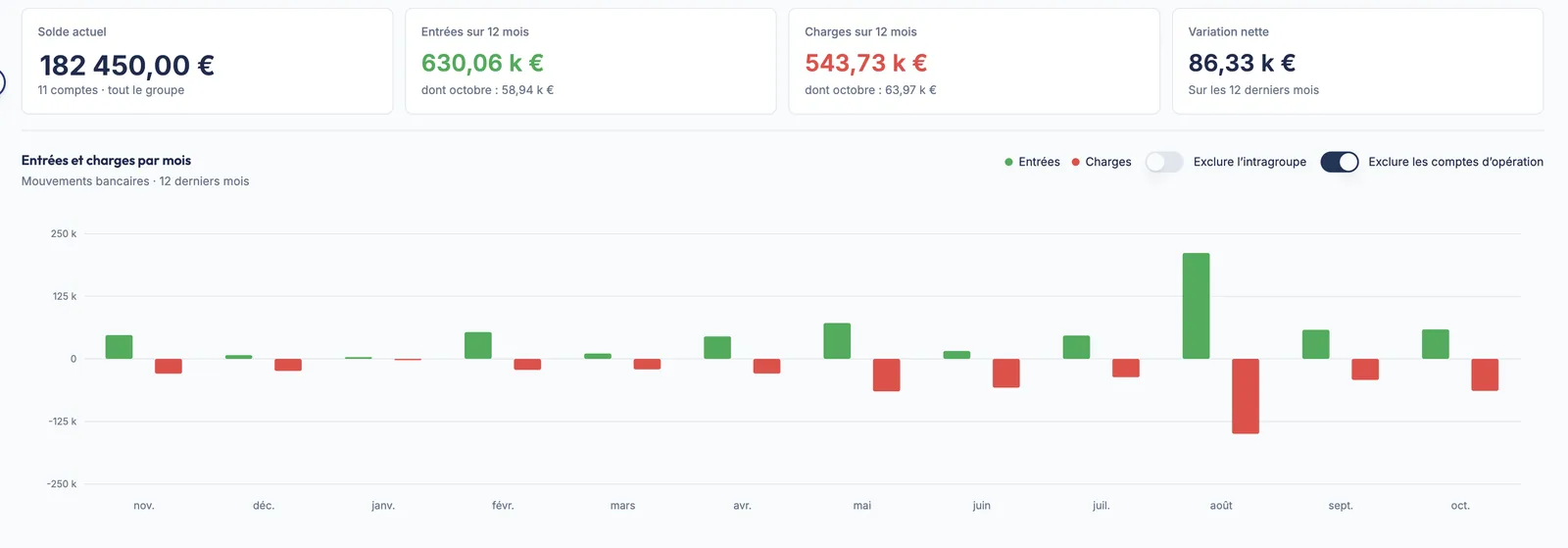The width and height of the screenshot is (1568, 548).
Task: Click the red nov. Charges bar
Action: click(x=169, y=366)
